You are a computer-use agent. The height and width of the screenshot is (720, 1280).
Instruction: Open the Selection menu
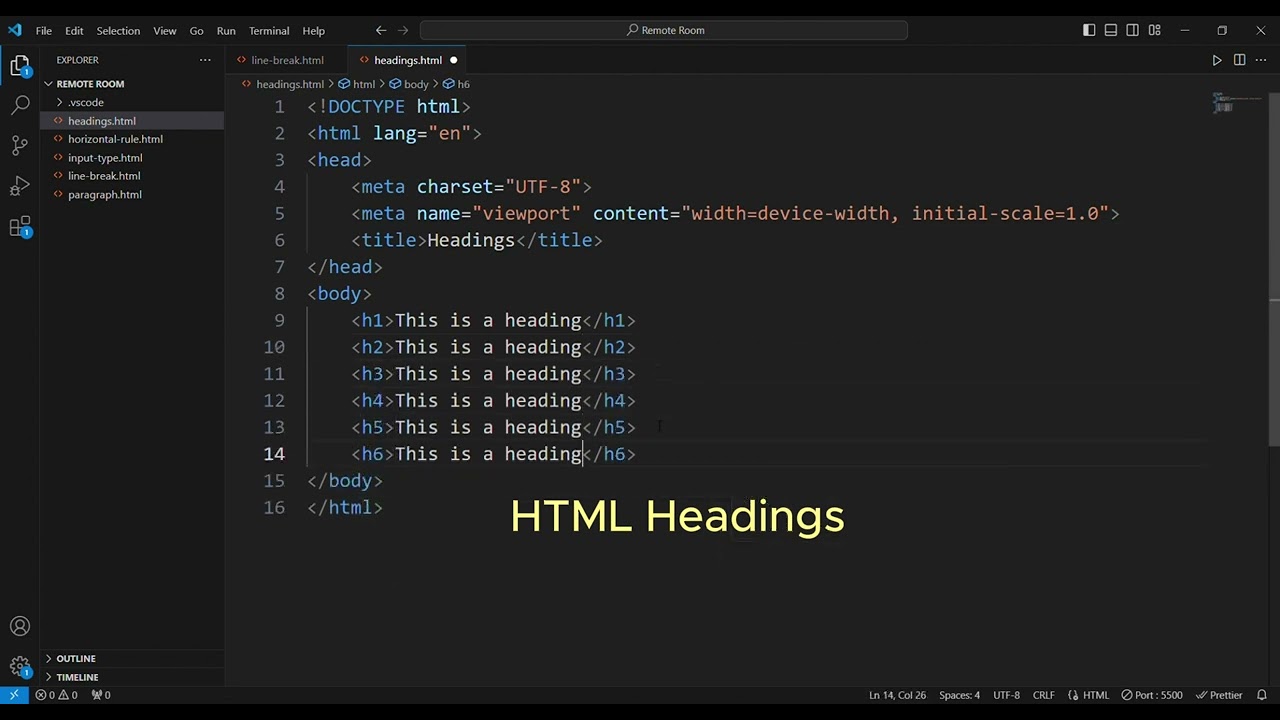pos(118,30)
